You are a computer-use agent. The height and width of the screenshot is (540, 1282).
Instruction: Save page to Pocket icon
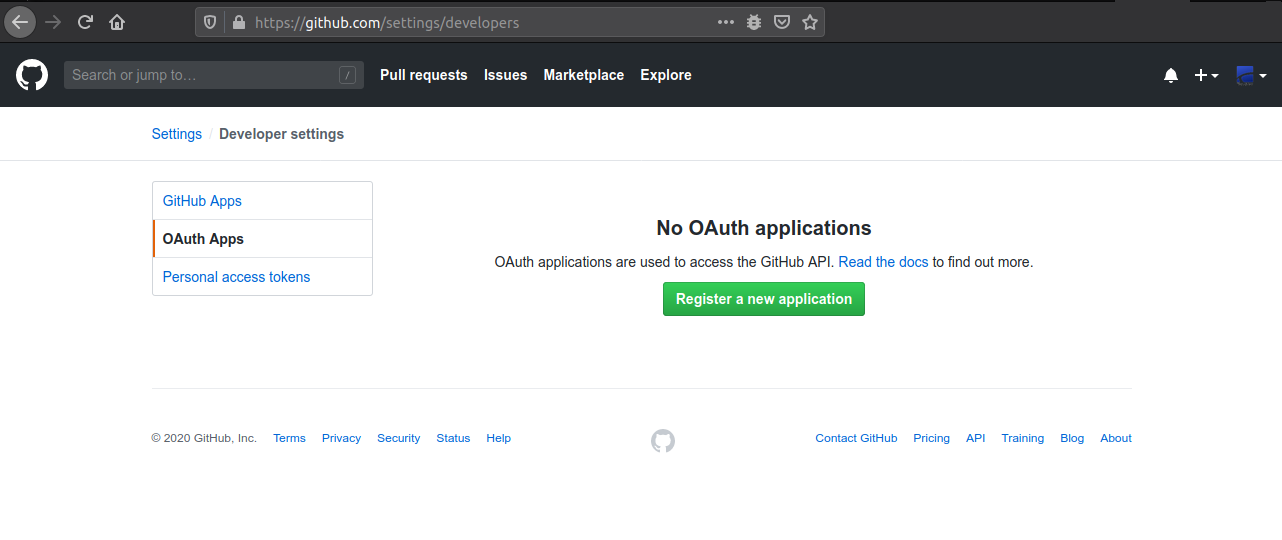pos(783,22)
